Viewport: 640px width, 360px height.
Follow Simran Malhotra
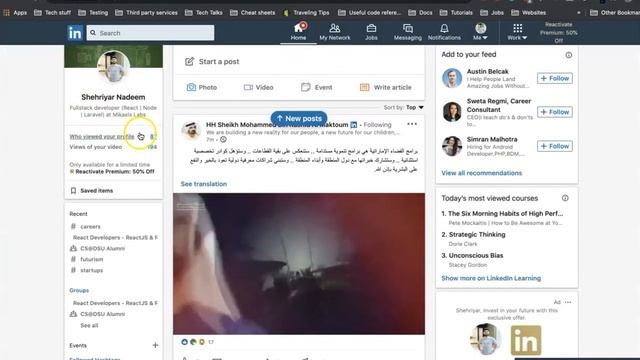tap(555, 146)
